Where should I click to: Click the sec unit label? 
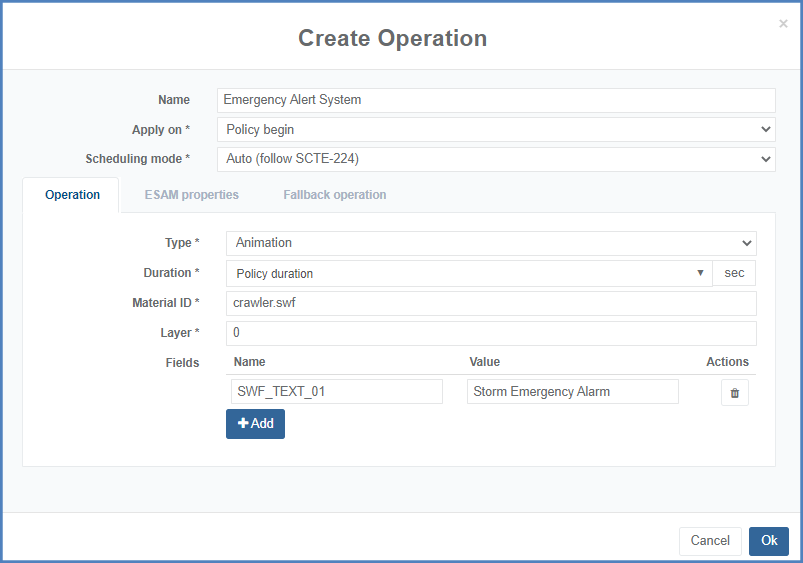[734, 273]
